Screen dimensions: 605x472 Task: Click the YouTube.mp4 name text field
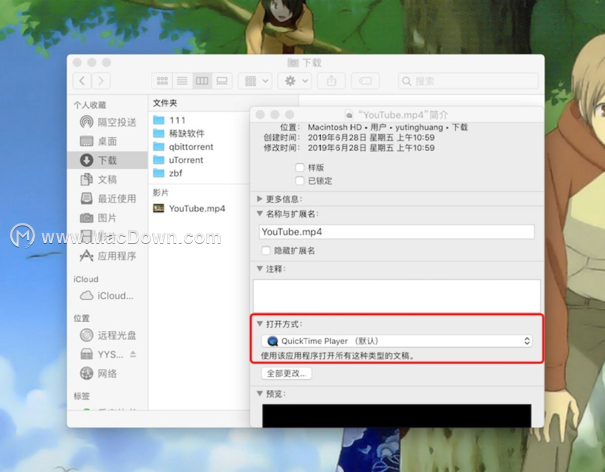(x=397, y=232)
